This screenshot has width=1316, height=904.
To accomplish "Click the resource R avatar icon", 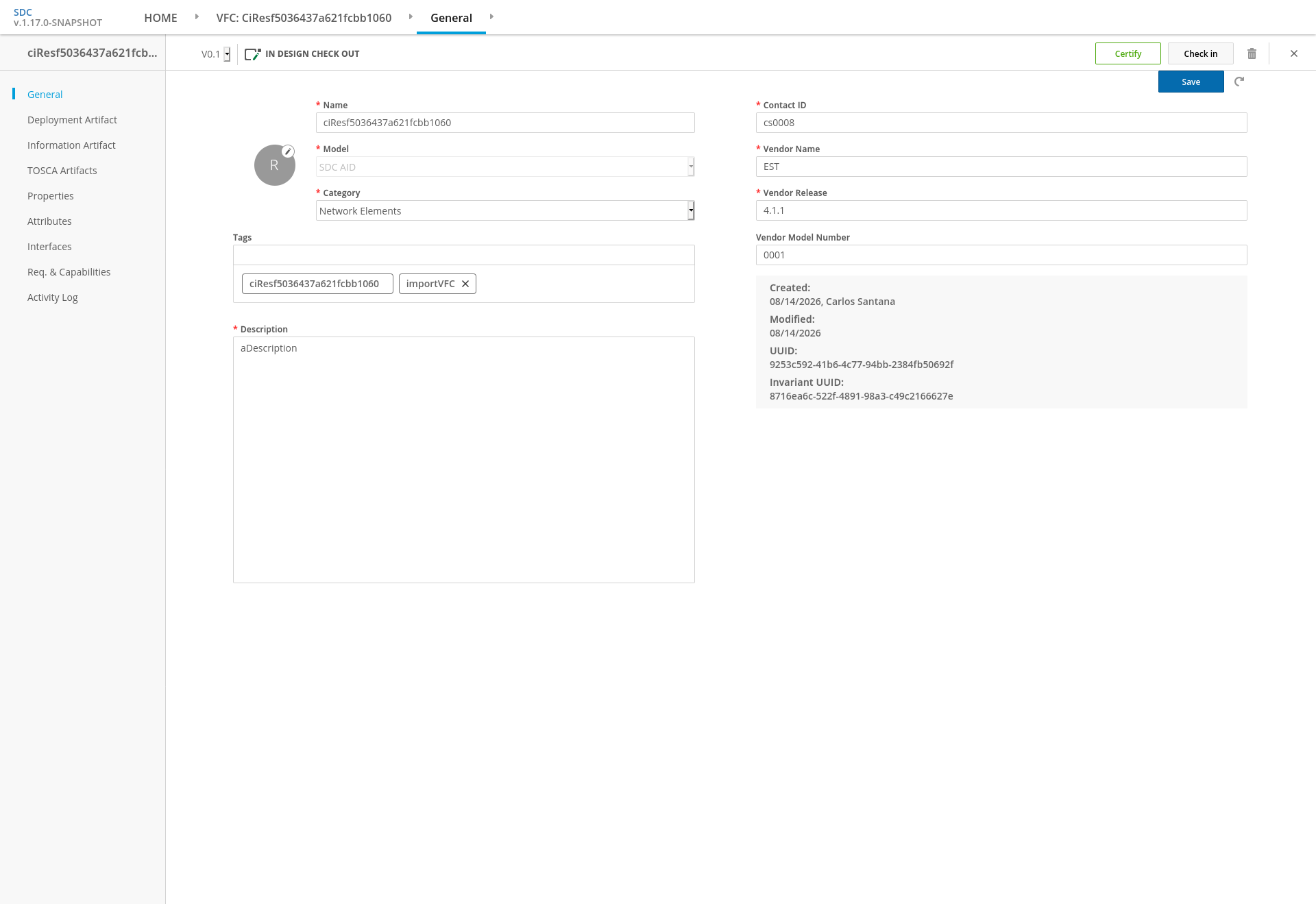I will coord(274,165).
